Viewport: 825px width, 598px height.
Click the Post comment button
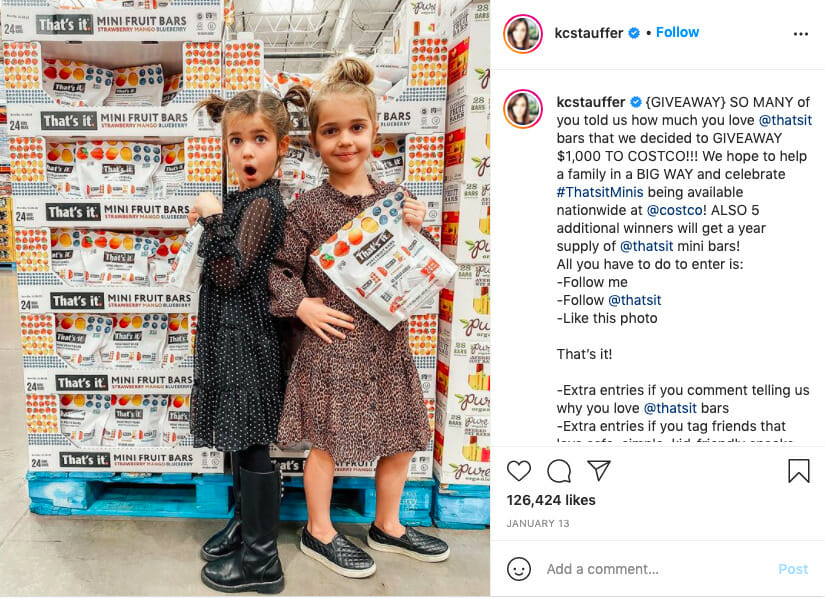(793, 569)
